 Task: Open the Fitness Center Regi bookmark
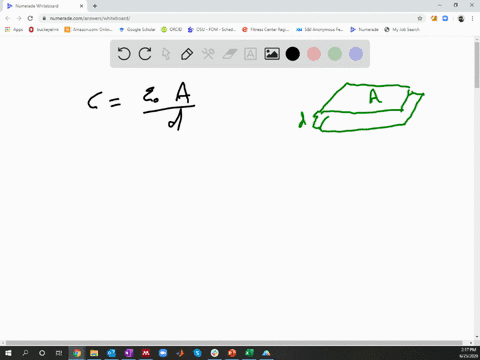[x=266, y=30]
